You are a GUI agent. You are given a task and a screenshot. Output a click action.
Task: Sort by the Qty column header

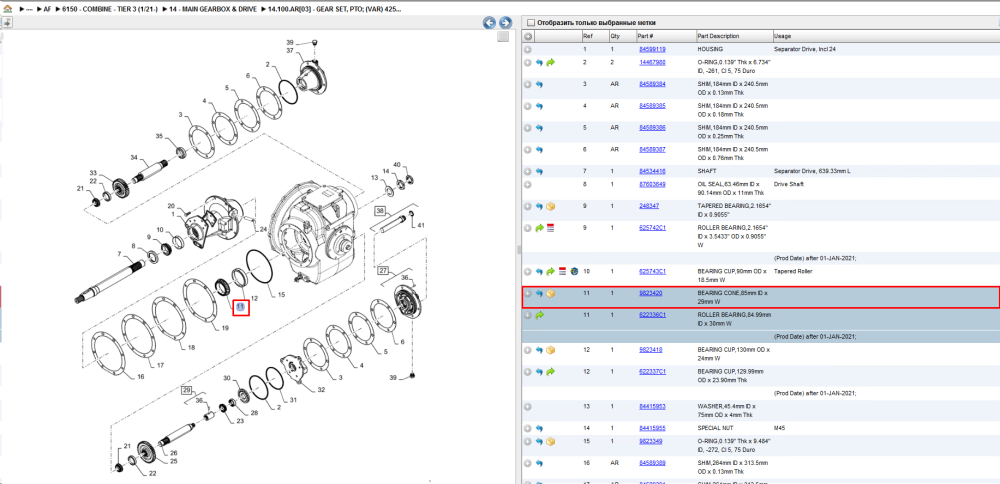[622, 36]
